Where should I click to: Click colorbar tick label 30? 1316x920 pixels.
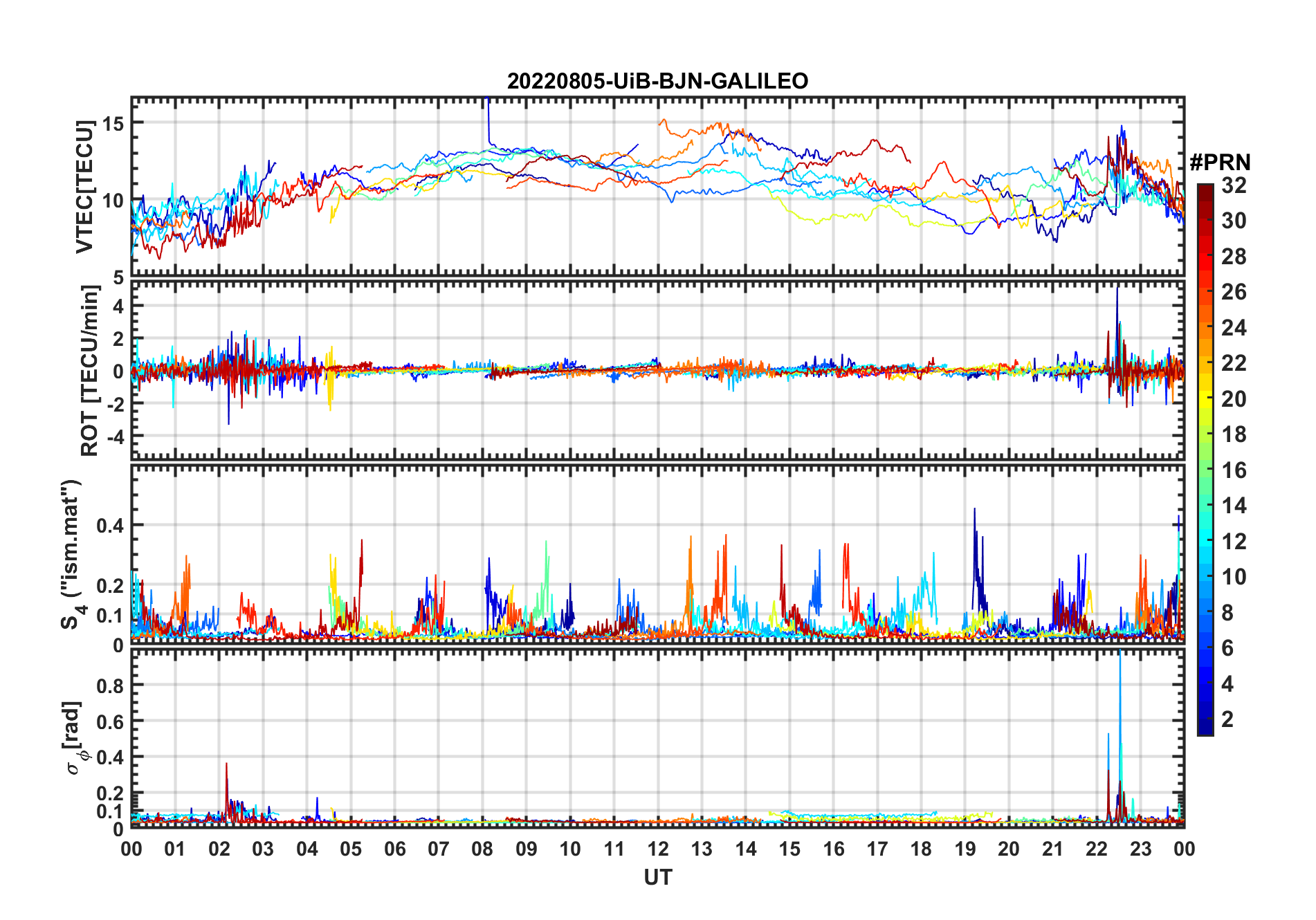pos(1234,221)
